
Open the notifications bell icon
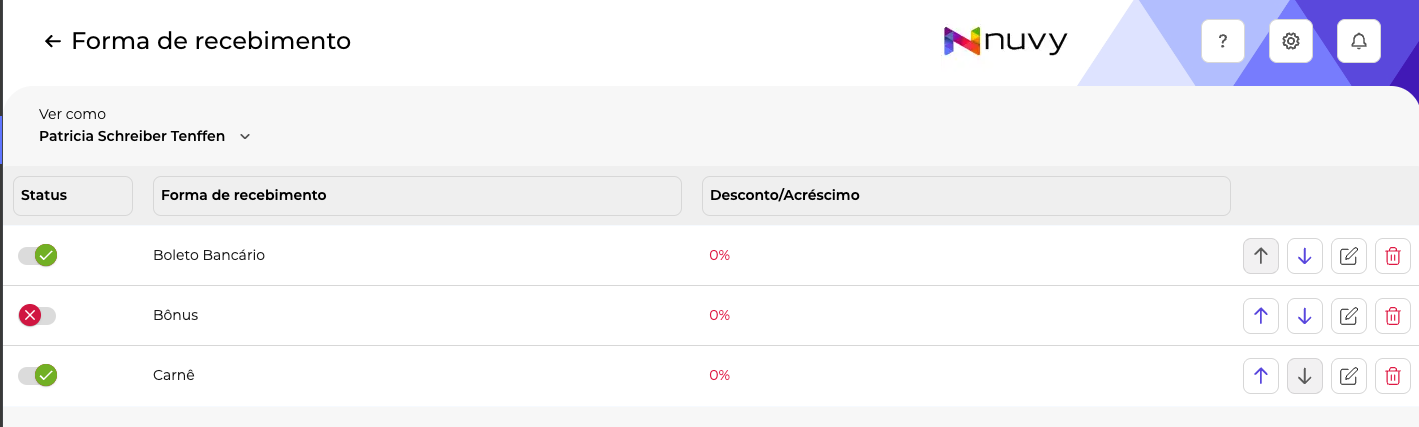(1358, 41)
